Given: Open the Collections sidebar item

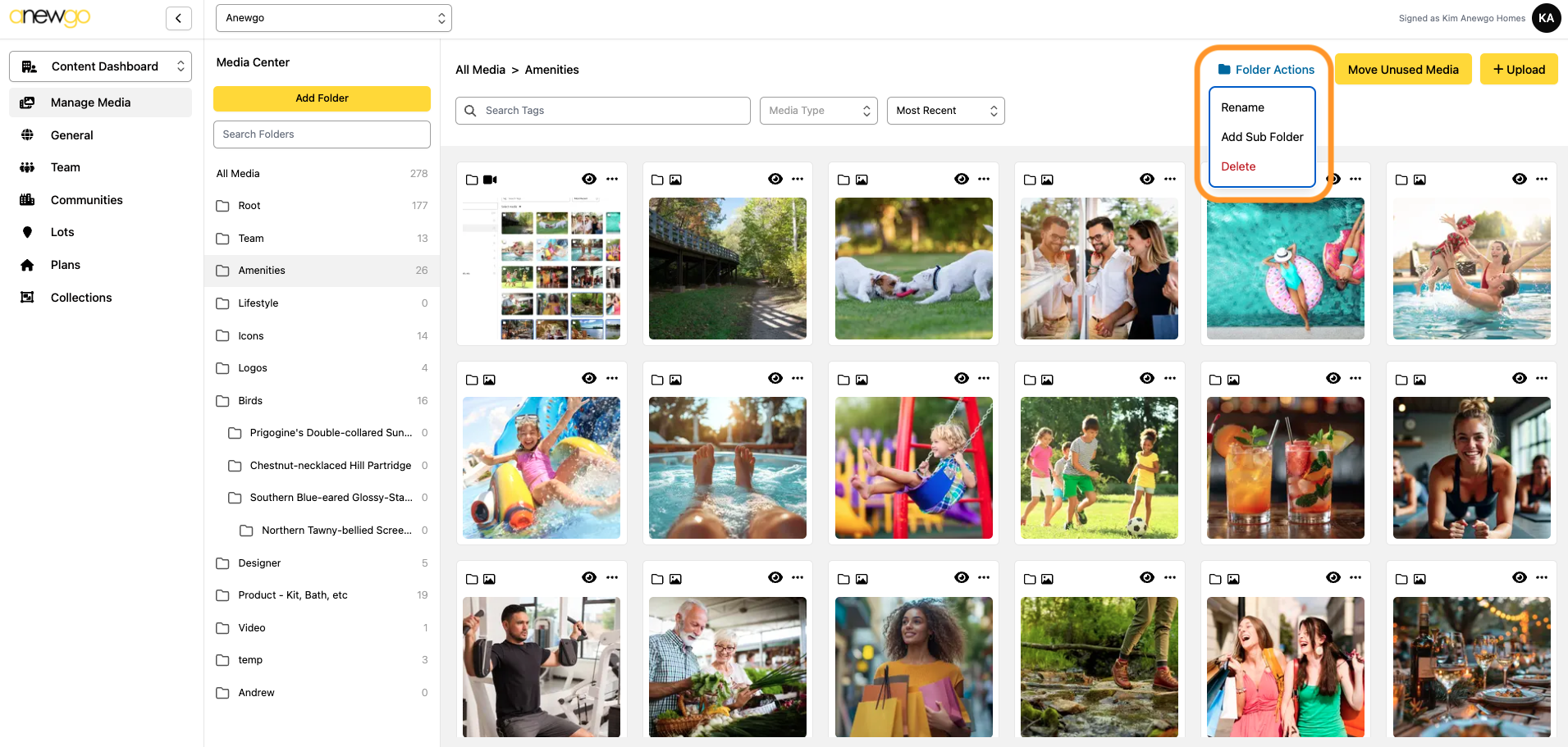Looking at the screenshot, I should pos(80,298).
